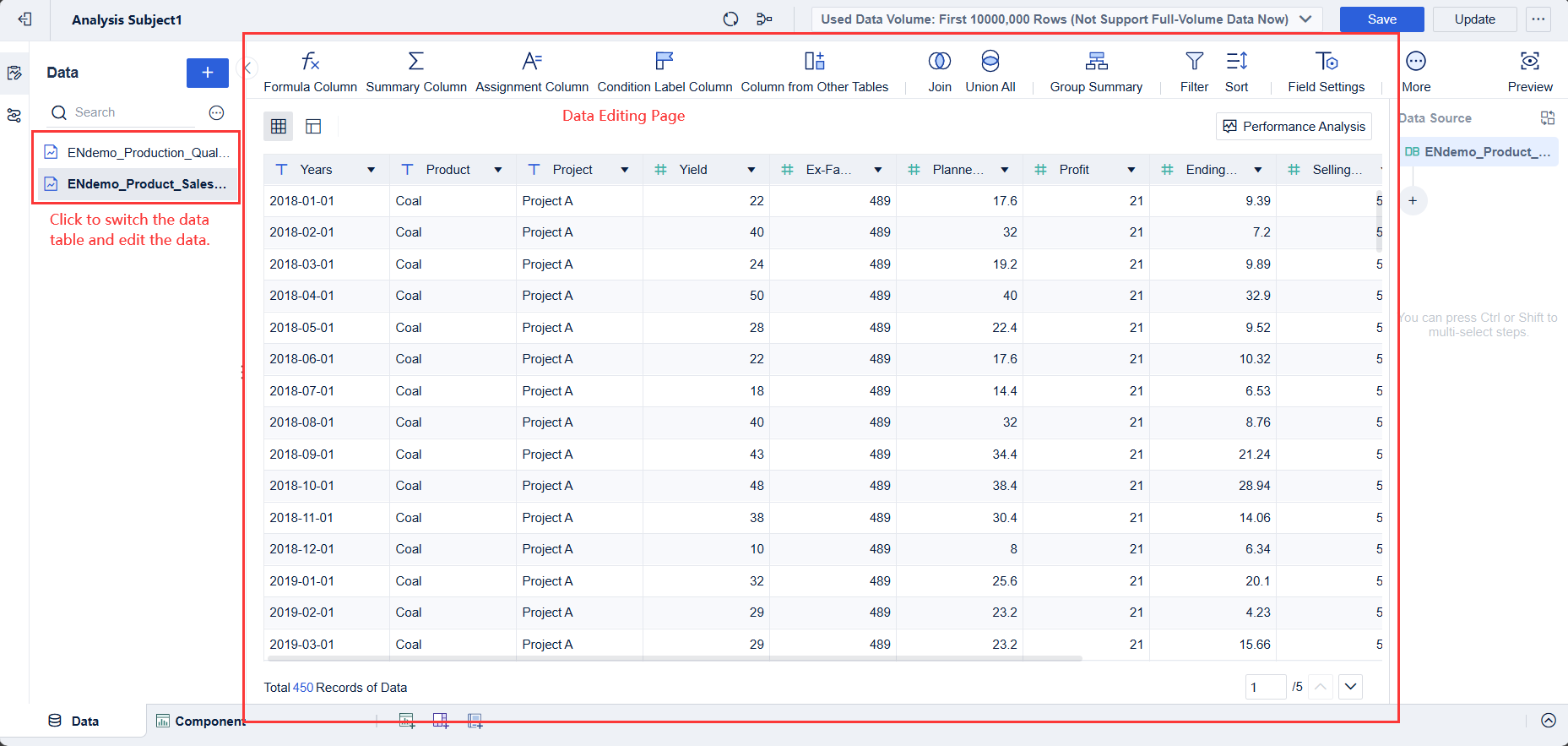Click the 2019-03-01 date cell
The width and height of the screenshot is (1568, 746).
coord(327,645)
